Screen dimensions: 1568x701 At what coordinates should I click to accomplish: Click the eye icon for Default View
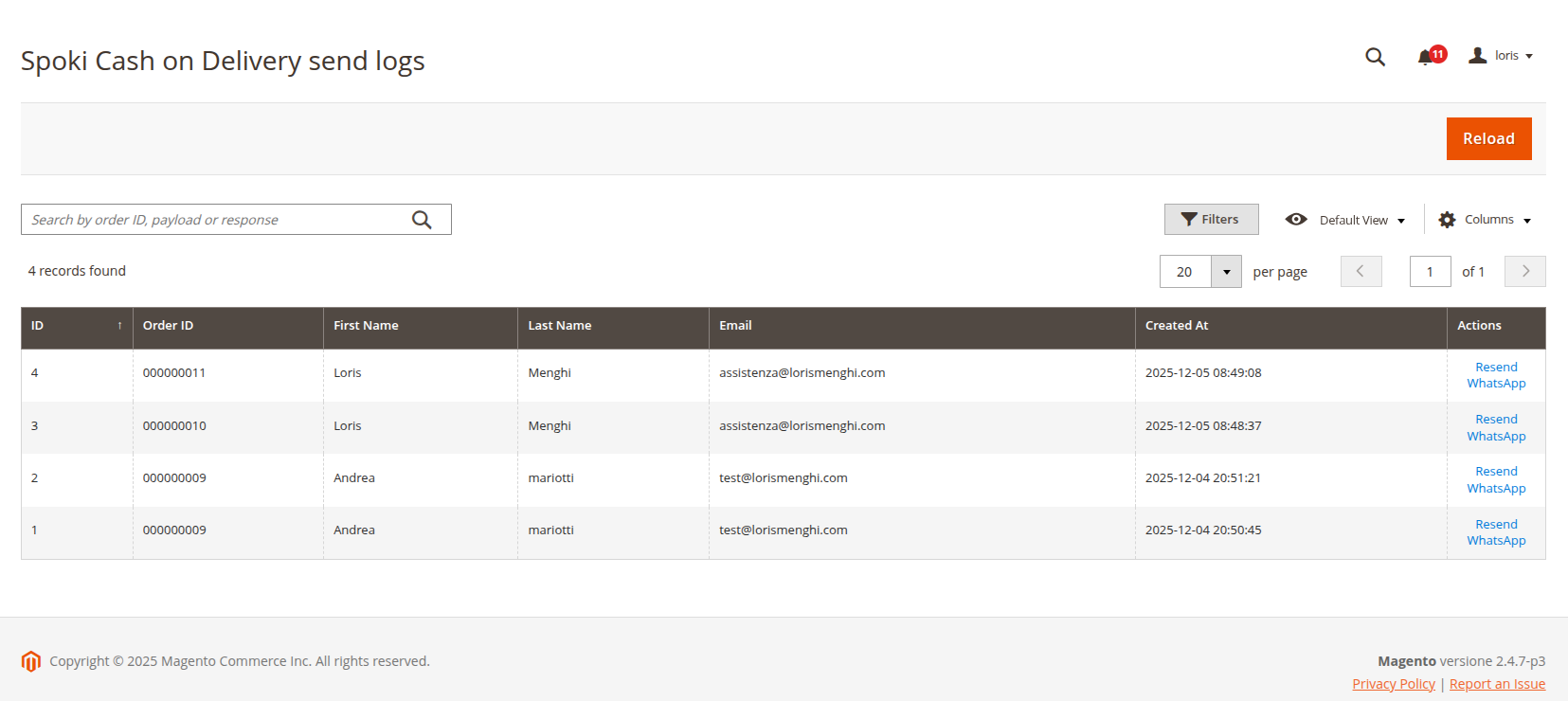click(x=1296, y=220)
